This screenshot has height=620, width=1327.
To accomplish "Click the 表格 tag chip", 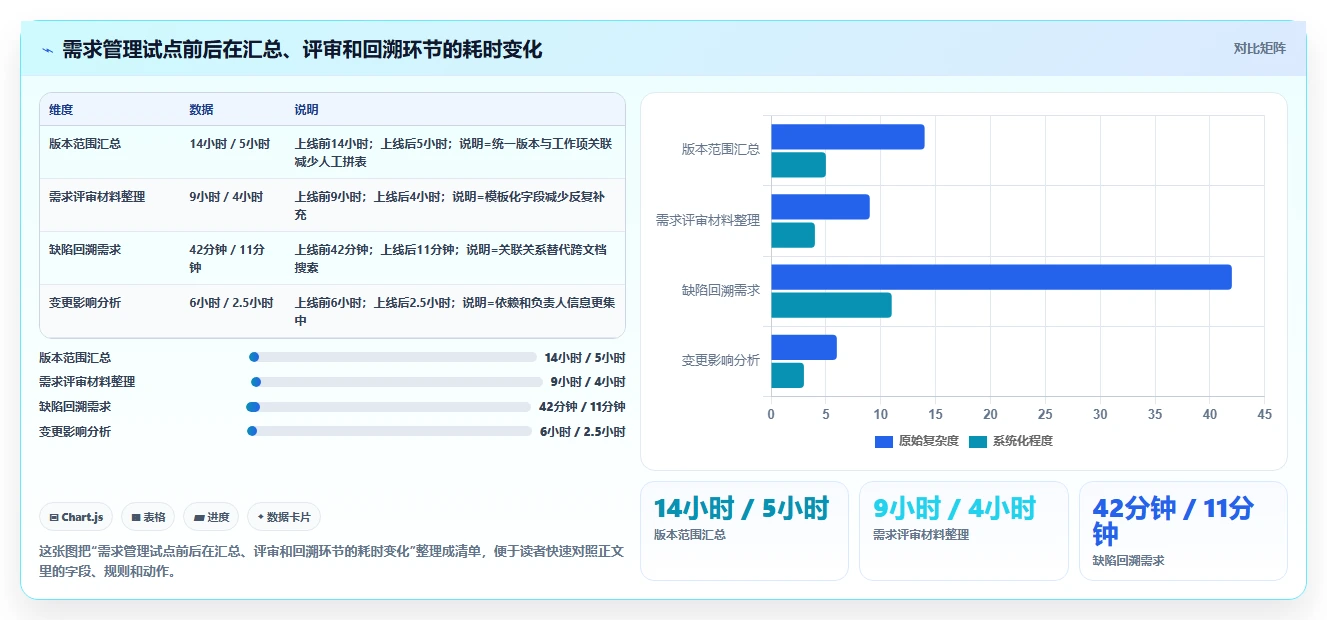I will click(x=148, y=517).
